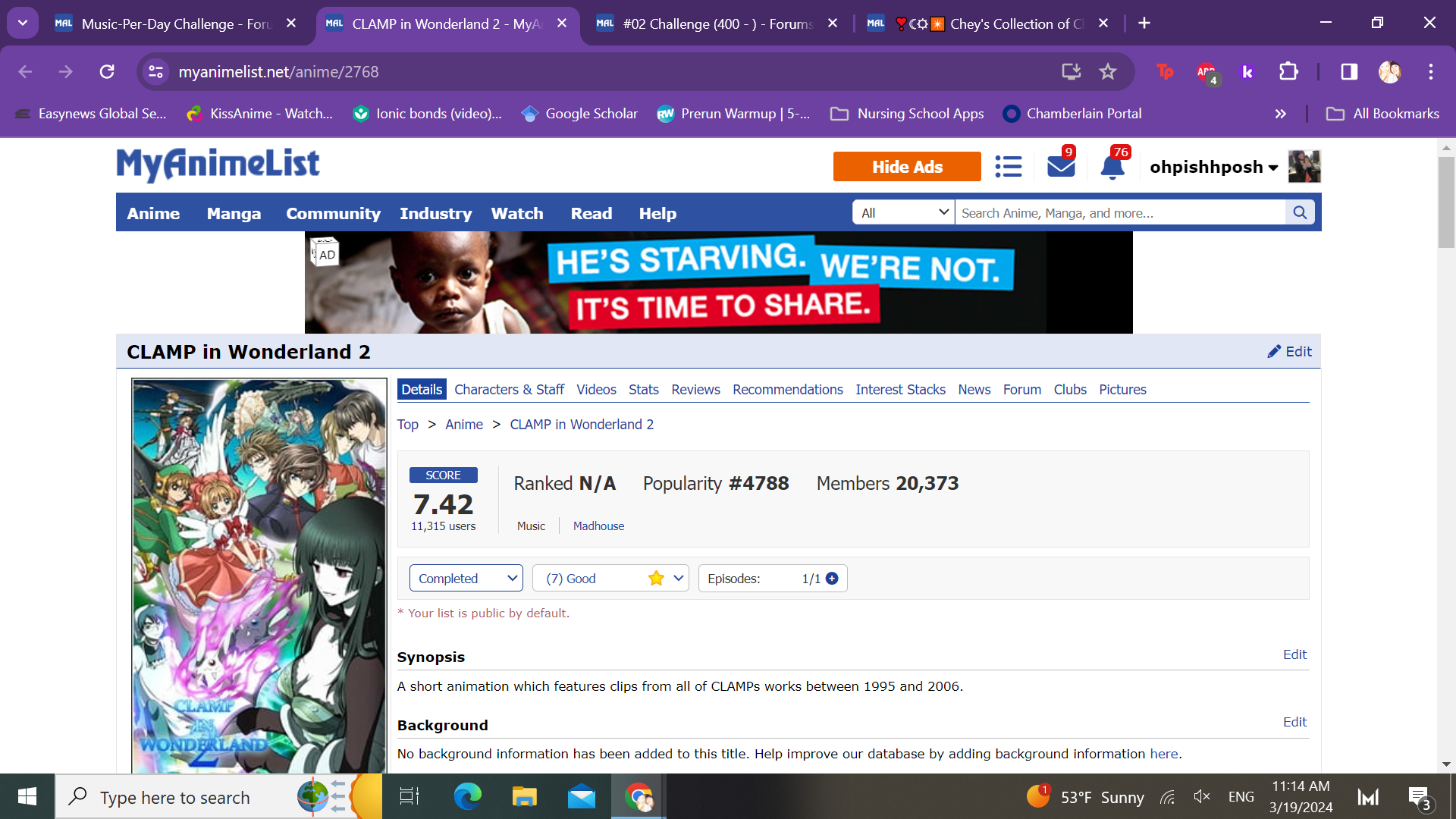Bookmark page with star icon
1456x819 pixels.
point(1108,72)
